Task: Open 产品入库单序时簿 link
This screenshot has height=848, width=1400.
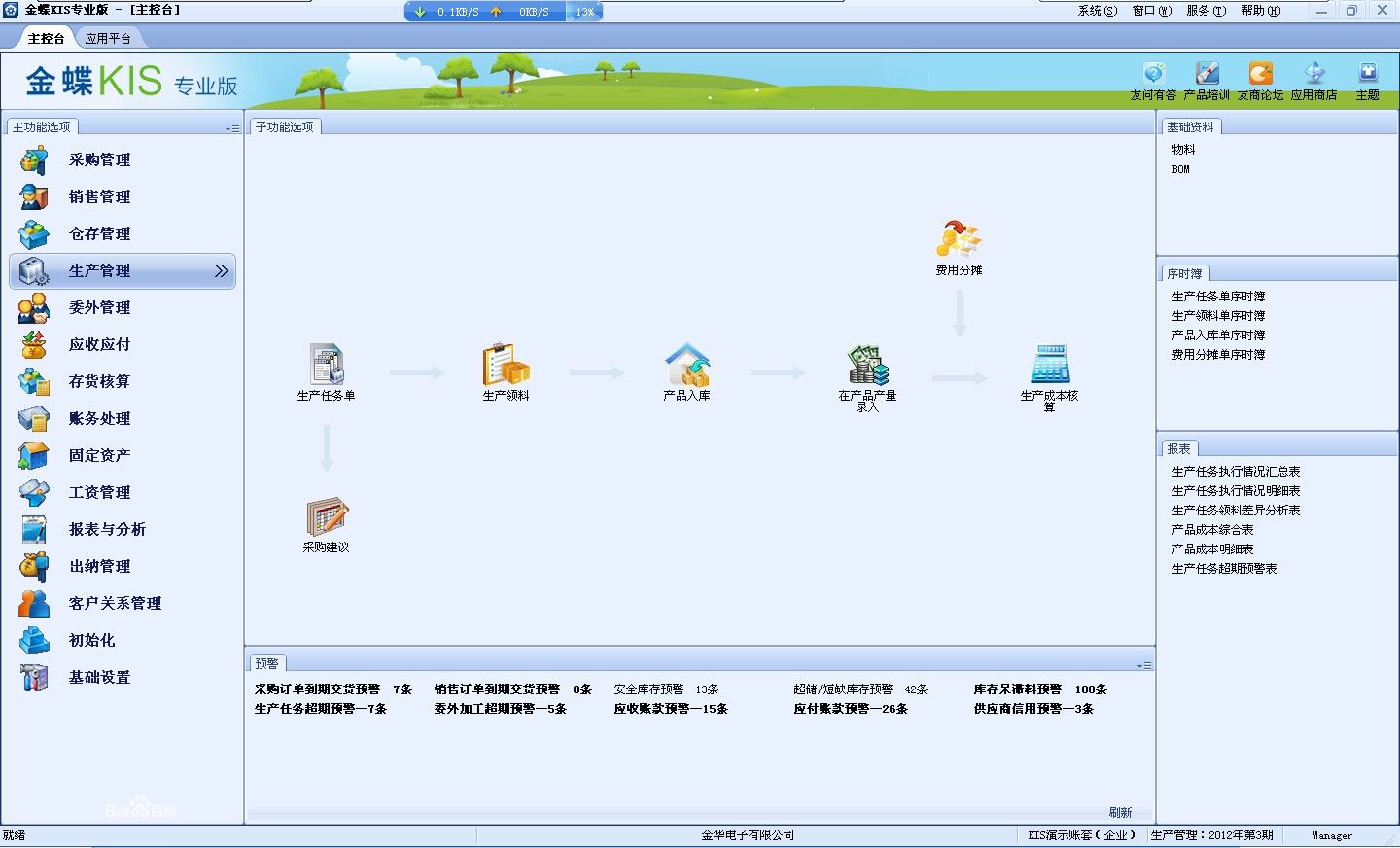Action: coord(1218,336)
